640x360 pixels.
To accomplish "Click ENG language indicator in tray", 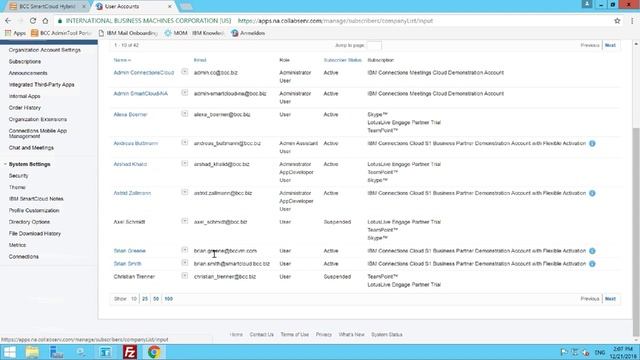I will [x=600, y=352].
